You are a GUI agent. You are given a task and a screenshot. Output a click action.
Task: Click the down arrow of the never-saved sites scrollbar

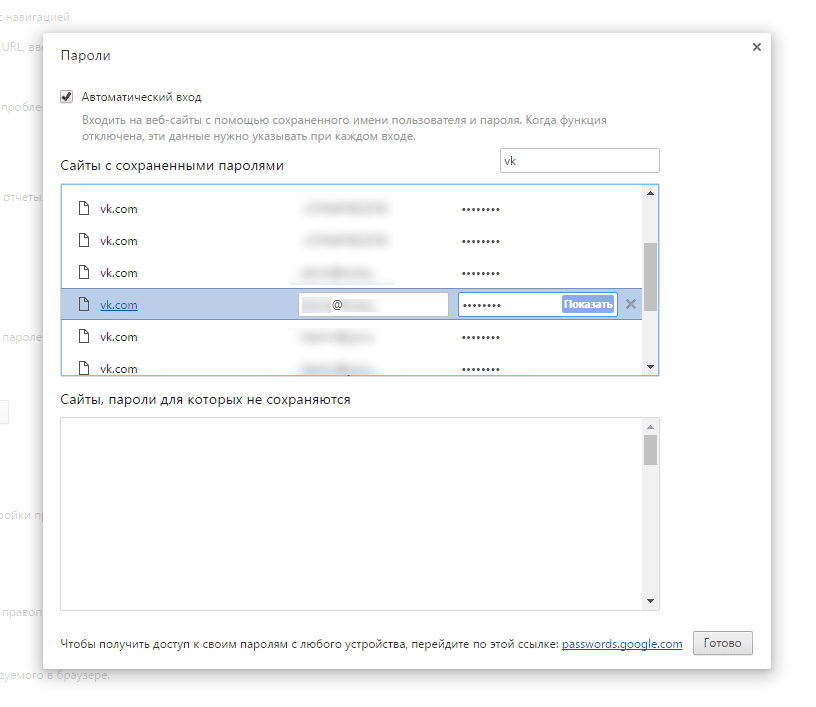[x=650, y=601]
